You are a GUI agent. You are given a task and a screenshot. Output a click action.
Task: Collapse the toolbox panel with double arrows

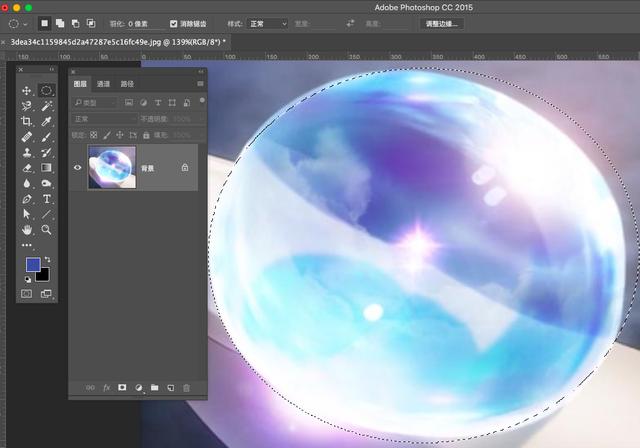point(52,69)
